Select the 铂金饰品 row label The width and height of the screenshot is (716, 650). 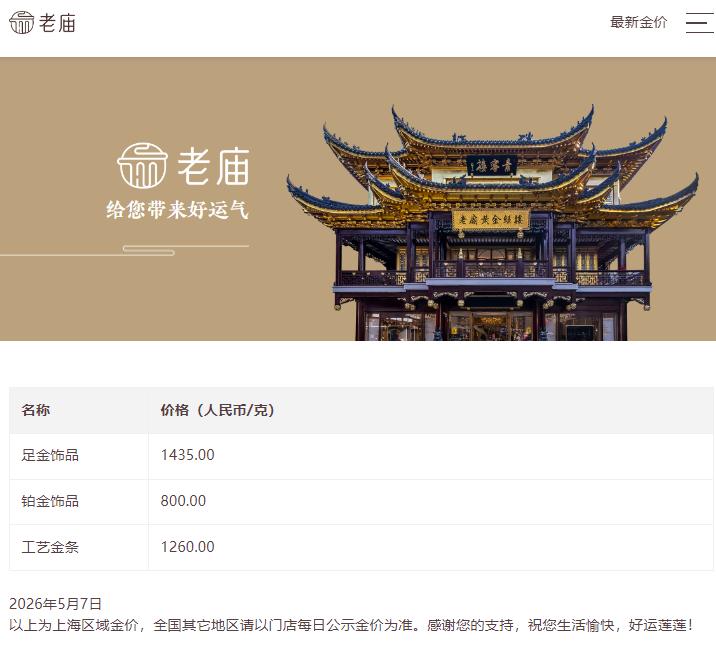click(50, 501)
